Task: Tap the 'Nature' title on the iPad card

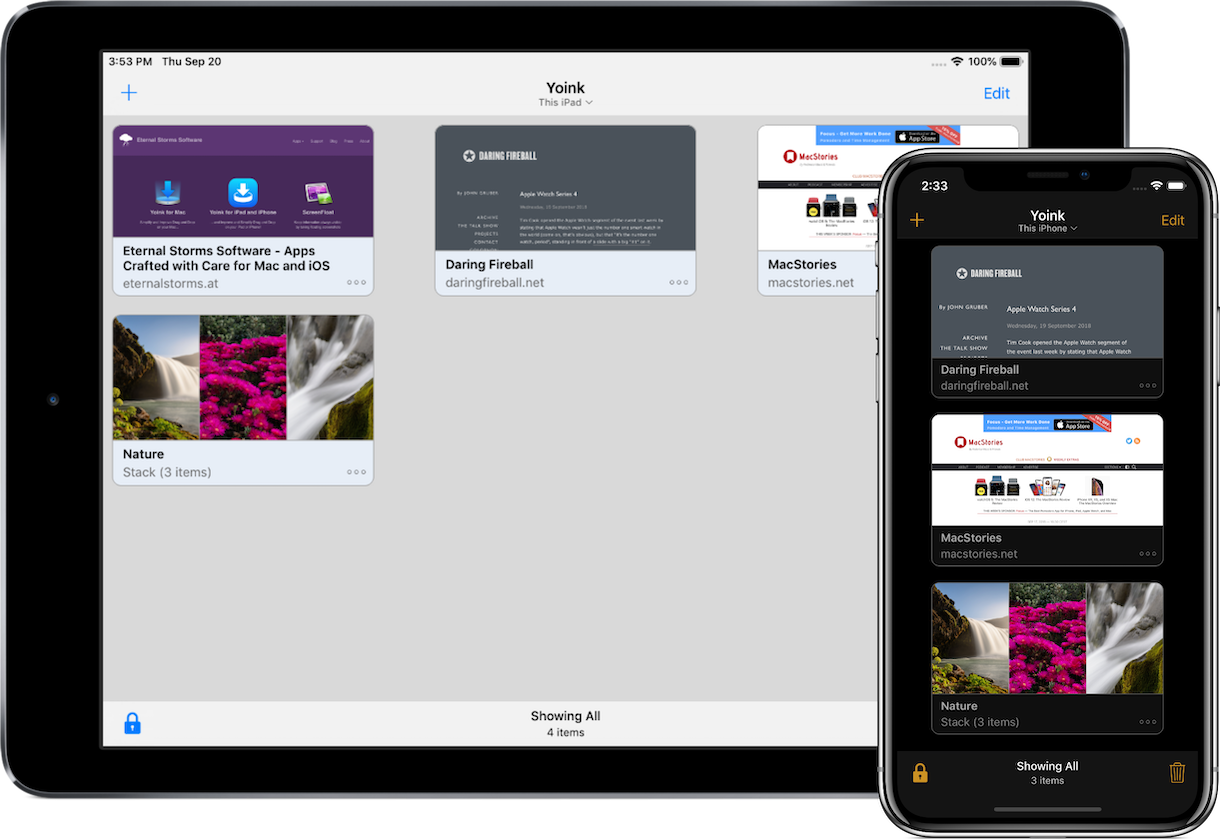Action: [x=143, y=454]
